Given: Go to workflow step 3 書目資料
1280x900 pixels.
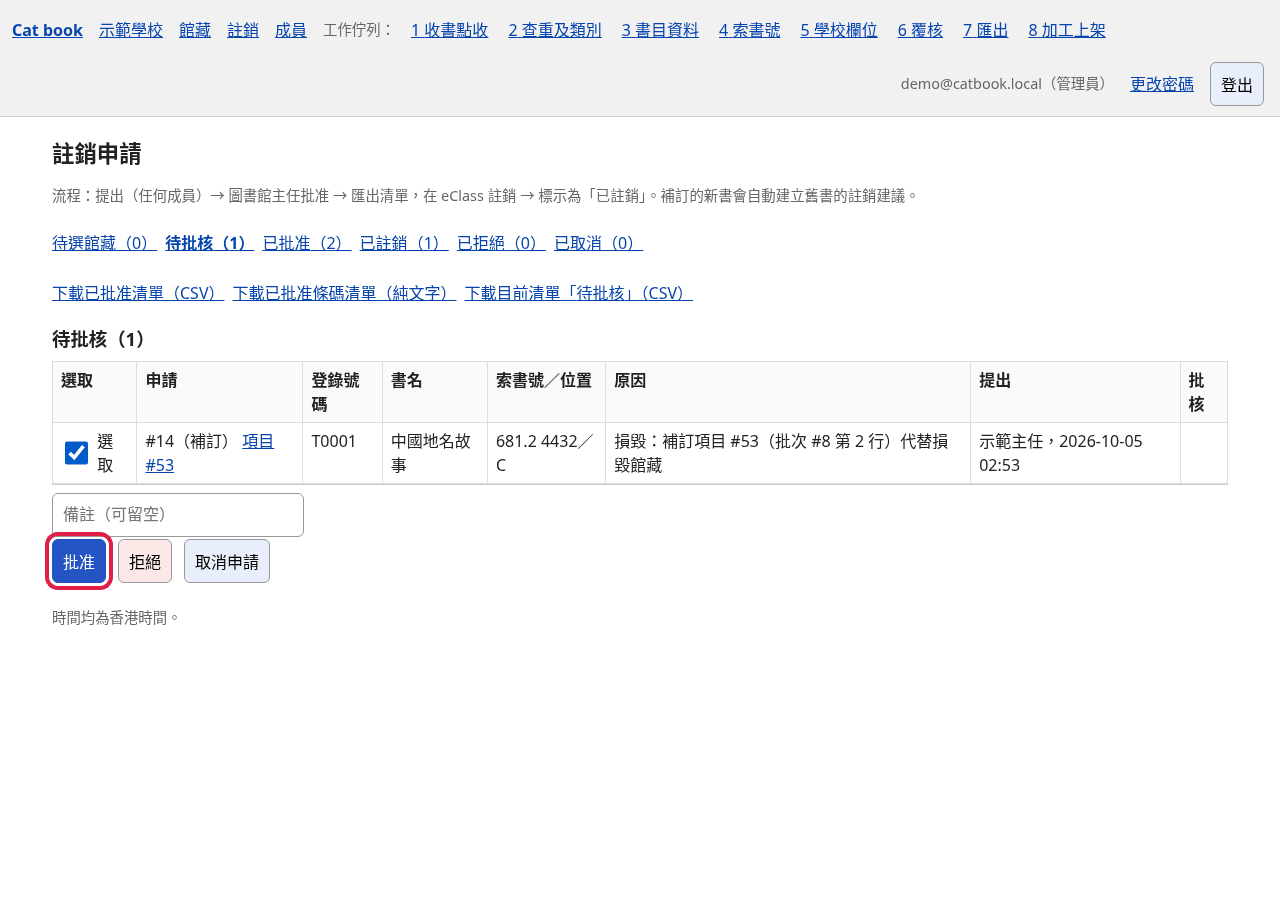Looking at the screenshot, I should tap(660, 30).
